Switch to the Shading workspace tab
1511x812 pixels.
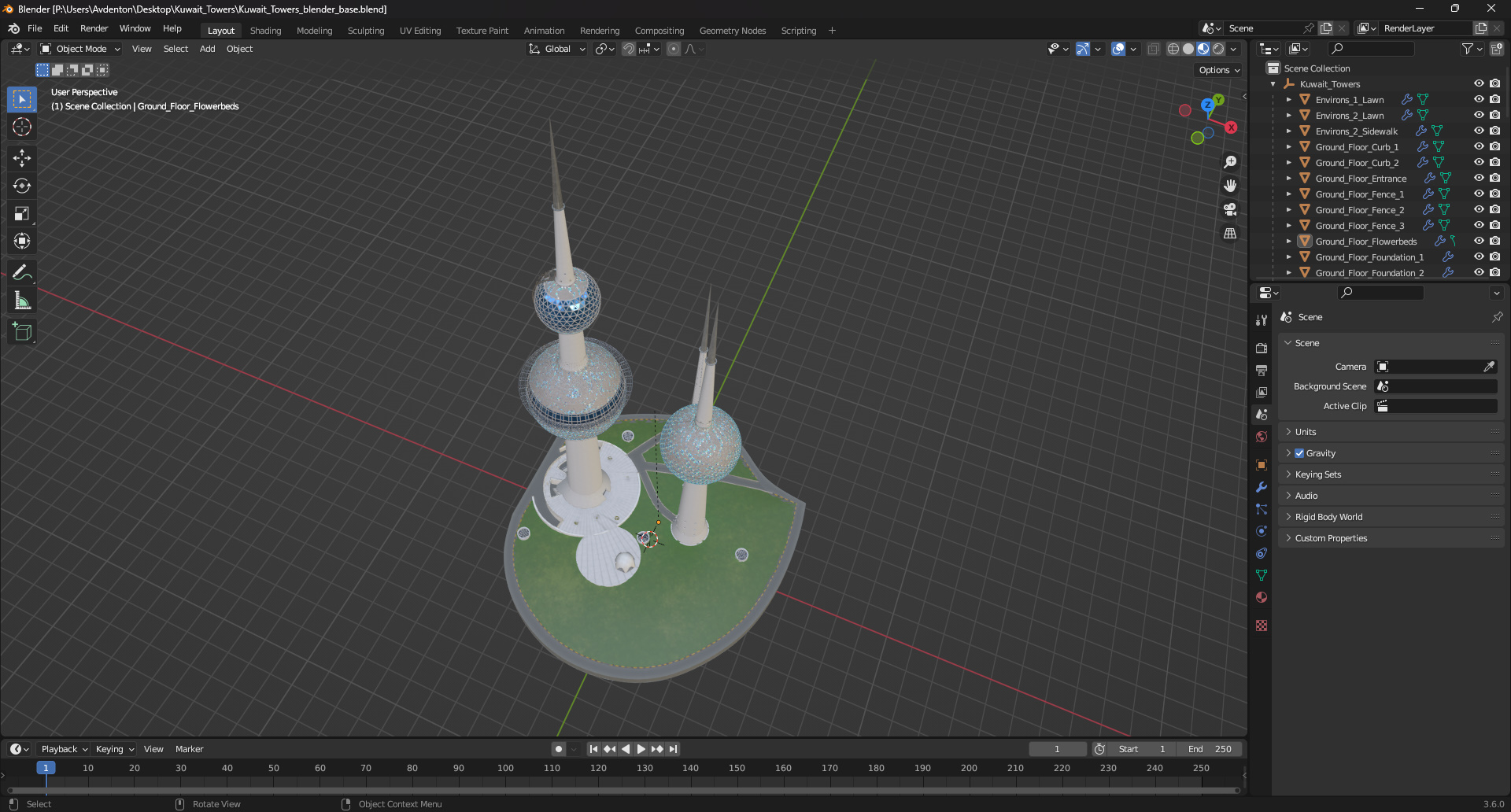click(x=265, y=31)
